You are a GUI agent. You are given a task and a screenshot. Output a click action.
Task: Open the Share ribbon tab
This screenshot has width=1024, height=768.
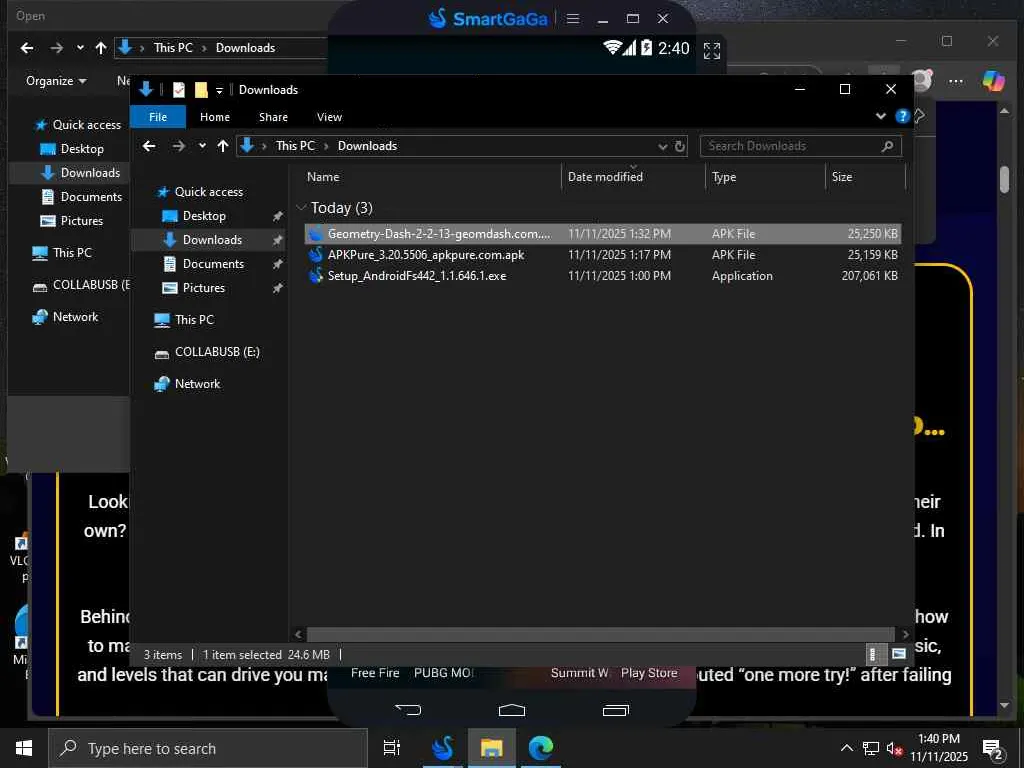[273, 117]
